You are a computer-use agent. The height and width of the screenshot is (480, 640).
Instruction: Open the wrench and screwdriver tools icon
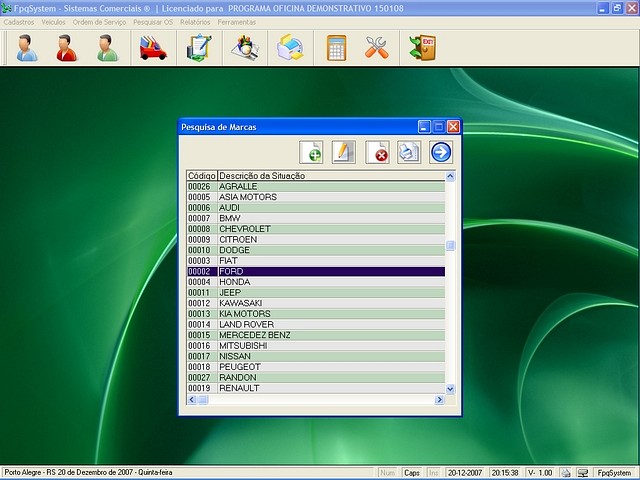tap(376, 47)
